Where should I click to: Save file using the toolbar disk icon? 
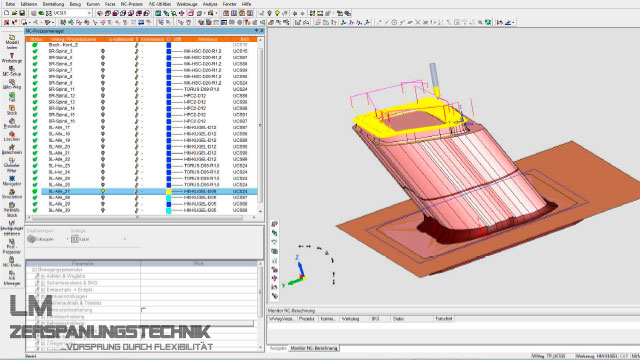(22, 13)
